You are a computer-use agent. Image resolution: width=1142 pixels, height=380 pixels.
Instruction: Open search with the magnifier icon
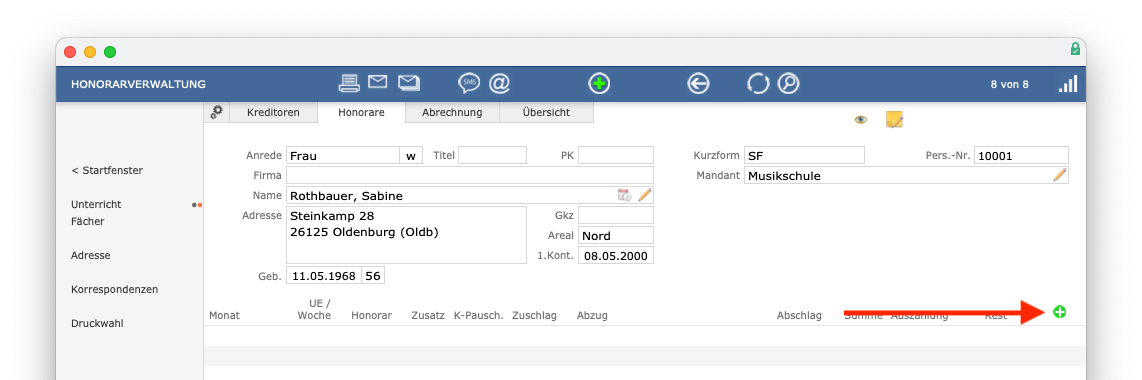788,84
